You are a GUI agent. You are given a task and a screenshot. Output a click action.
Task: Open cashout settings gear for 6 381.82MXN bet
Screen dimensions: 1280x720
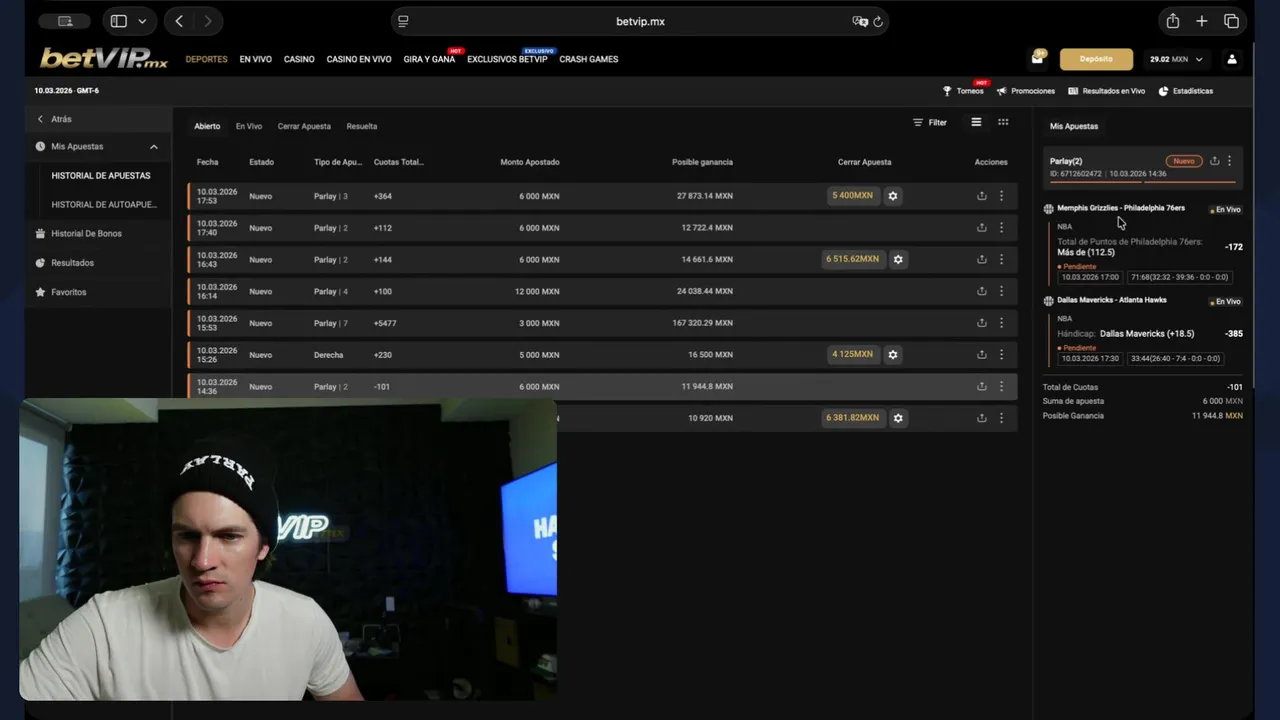pos(898,418)
